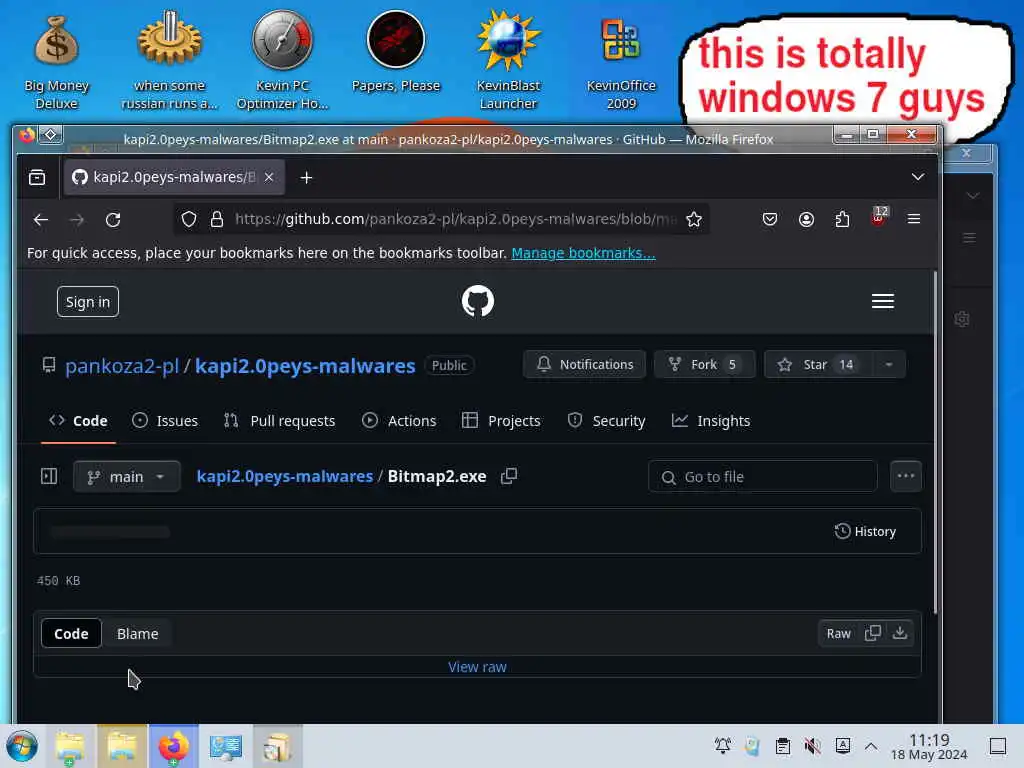
Task: Show hidden tray icons arrow
Action: click(871, 746)
